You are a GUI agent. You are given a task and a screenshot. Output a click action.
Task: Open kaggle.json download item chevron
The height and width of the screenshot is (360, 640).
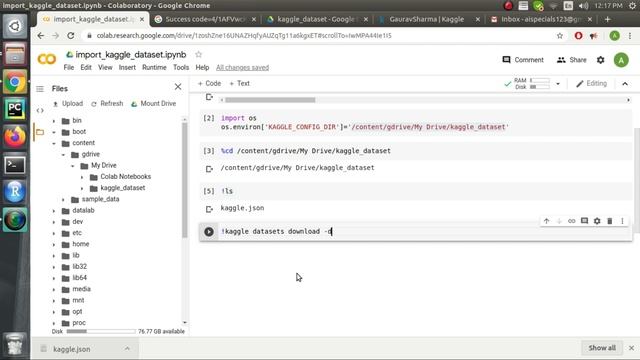tap(127, 349)
